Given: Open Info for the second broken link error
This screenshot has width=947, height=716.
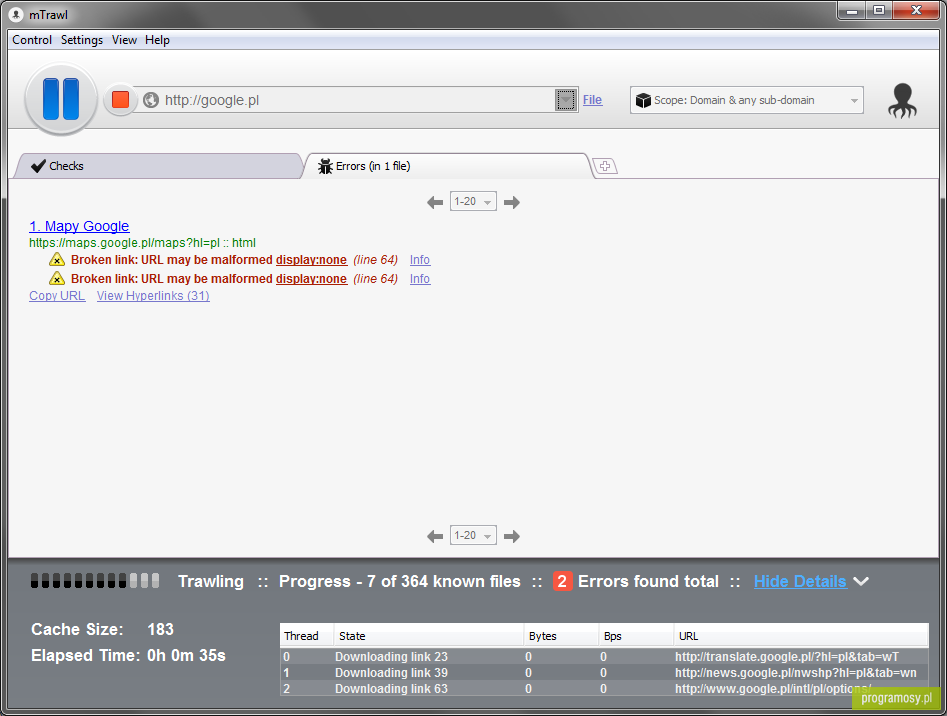Looking at the screenshot, I should (420, 278).
